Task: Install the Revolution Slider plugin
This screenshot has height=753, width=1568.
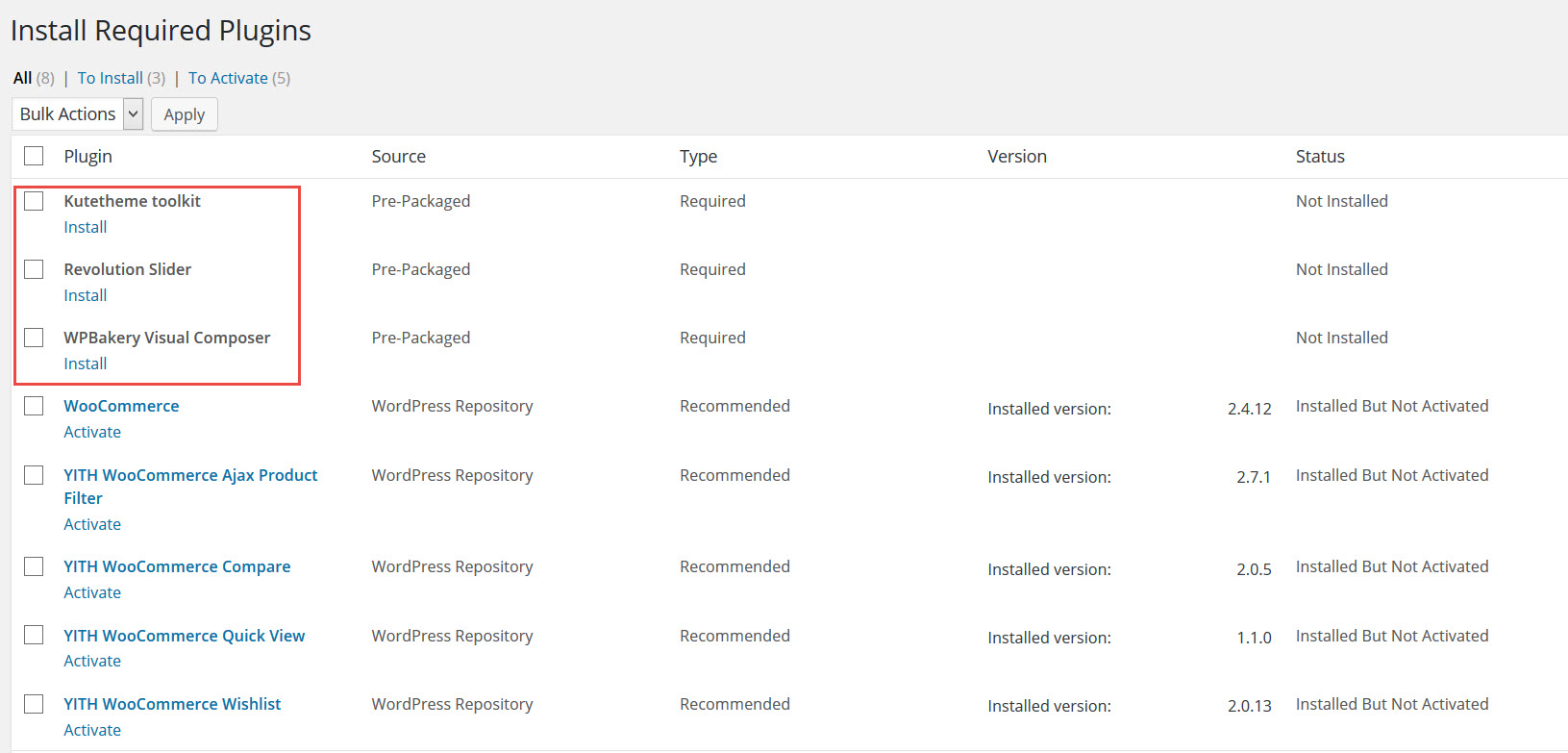Action: click(x=86, y=295)
